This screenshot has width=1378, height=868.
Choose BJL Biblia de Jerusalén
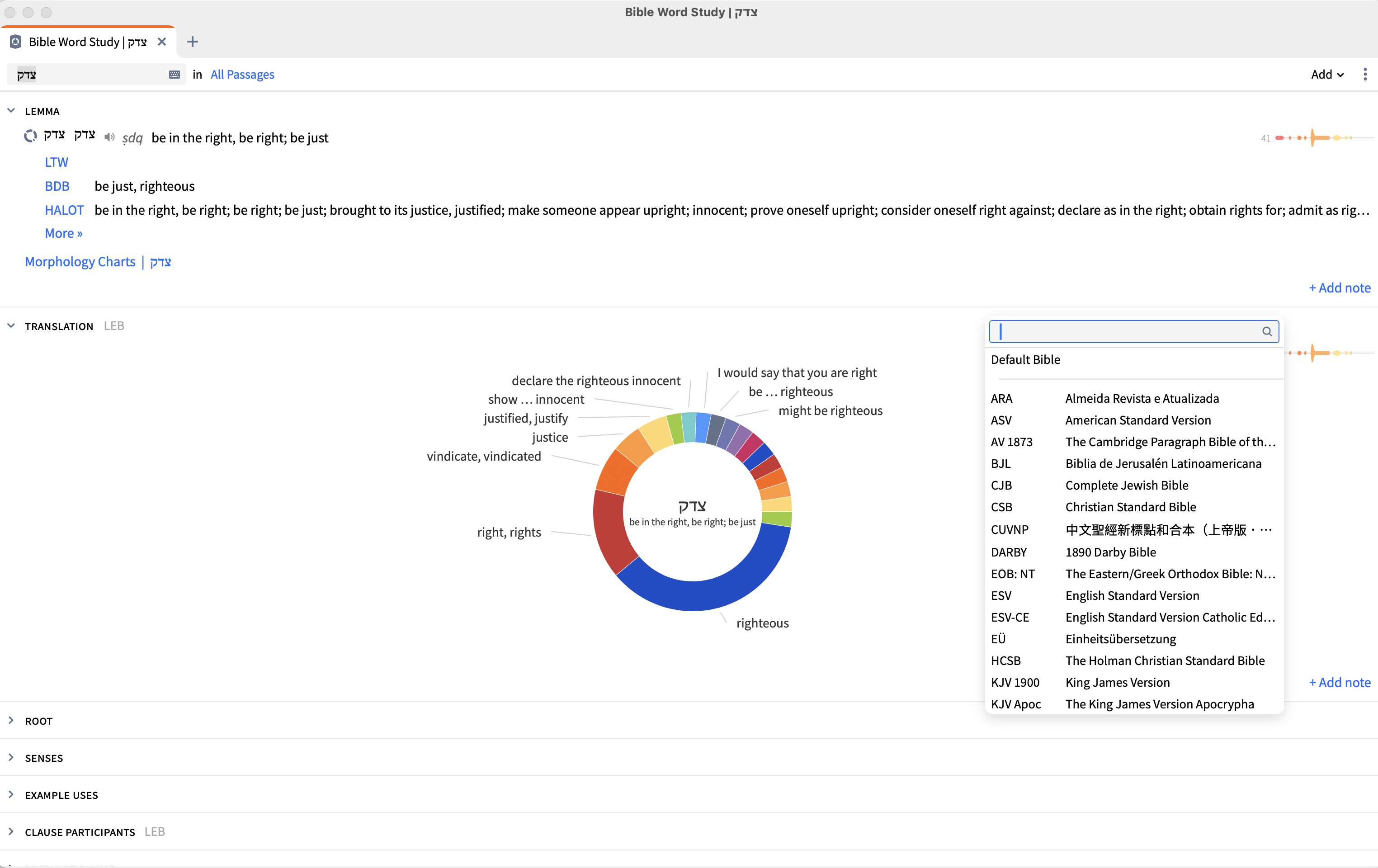[x=1134, y=463]
